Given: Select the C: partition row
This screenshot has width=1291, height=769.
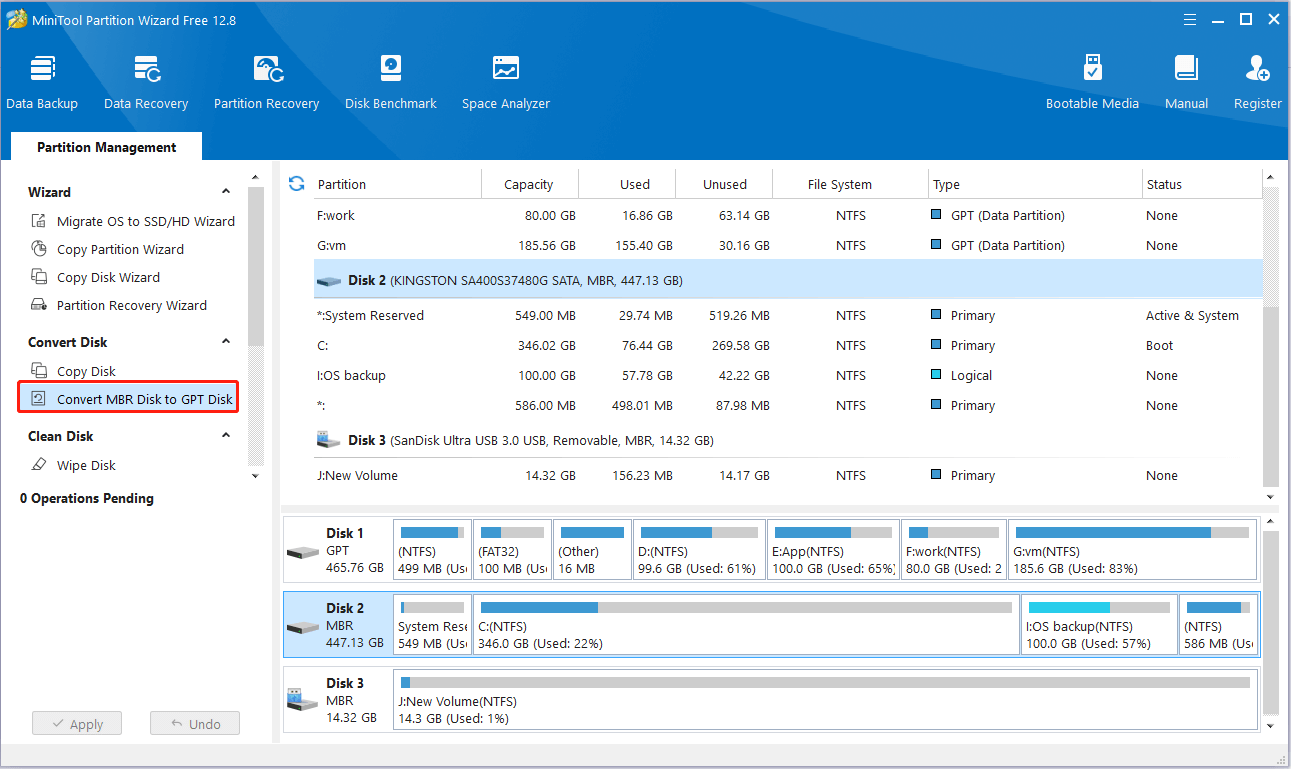Looking at the screenshot, I should (x=788, y=345).
